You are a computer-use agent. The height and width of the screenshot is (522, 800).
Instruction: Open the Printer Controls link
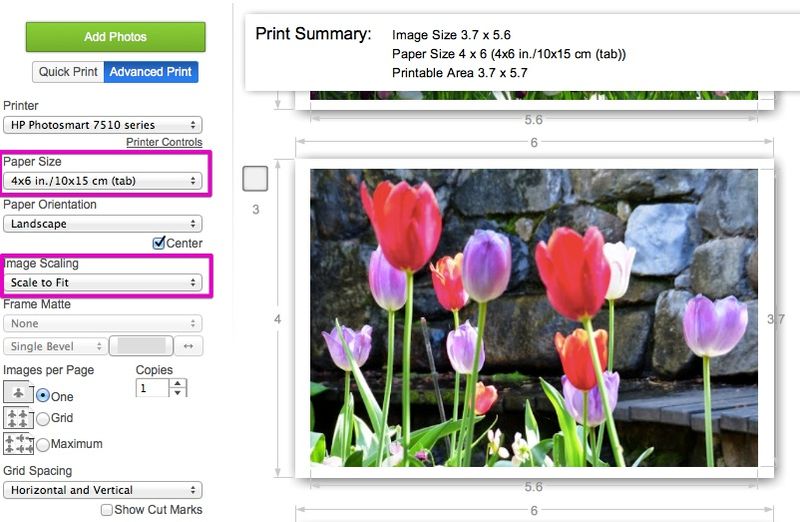(164, 142)
